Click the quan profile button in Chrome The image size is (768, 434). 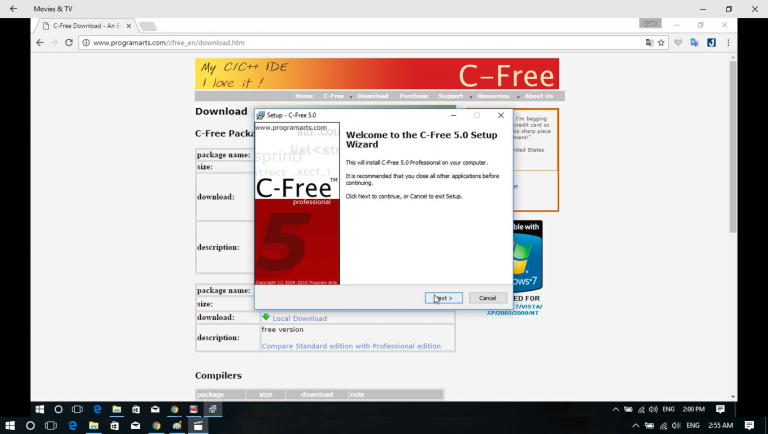pos(650,23)
